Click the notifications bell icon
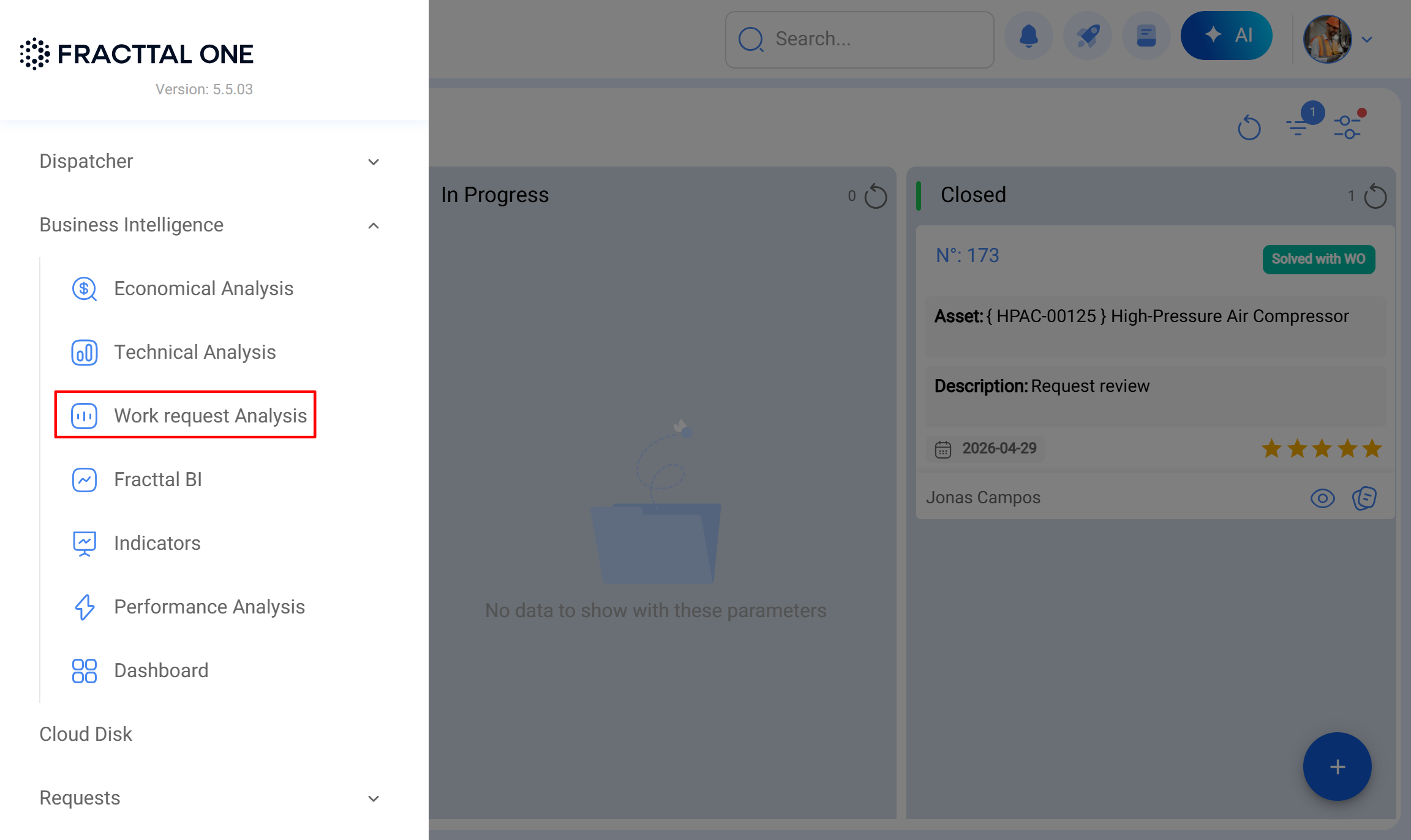Viewport: 1411px width, 840px height. [x=1029, y=37]
